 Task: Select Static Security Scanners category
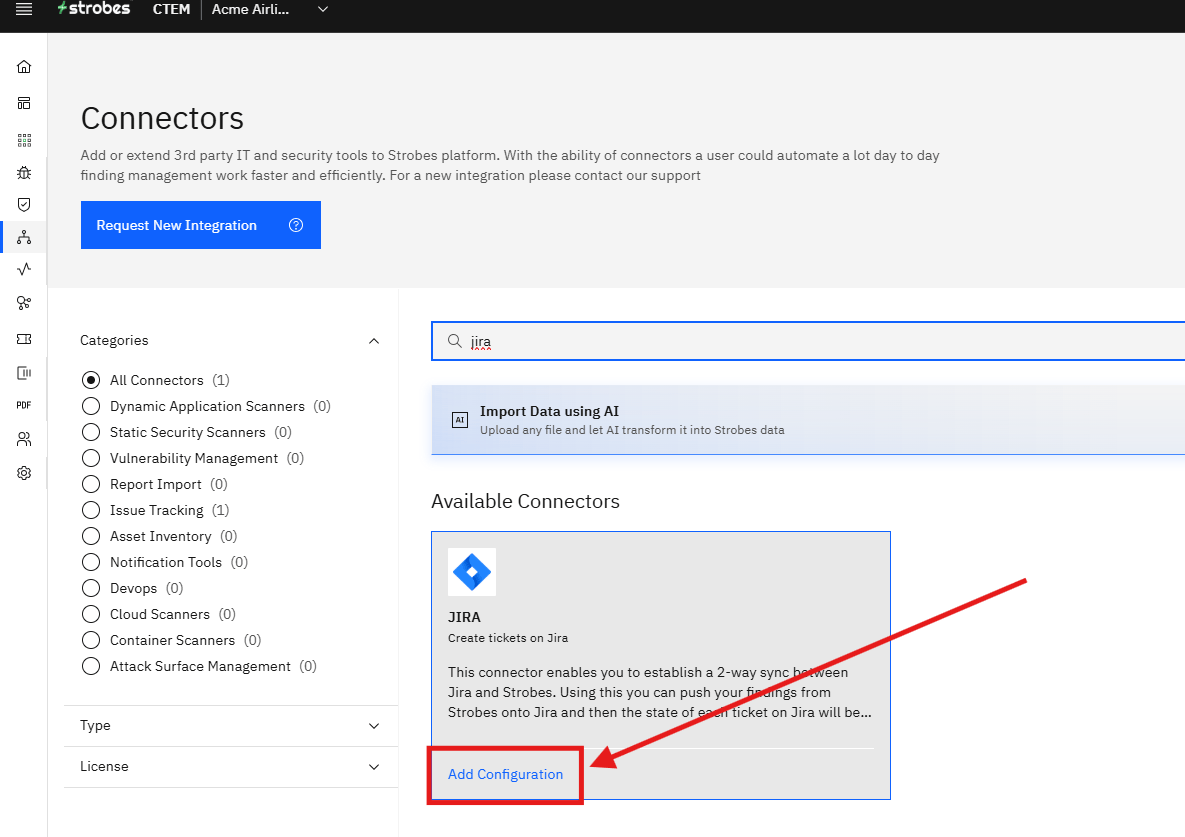(91, 432)
